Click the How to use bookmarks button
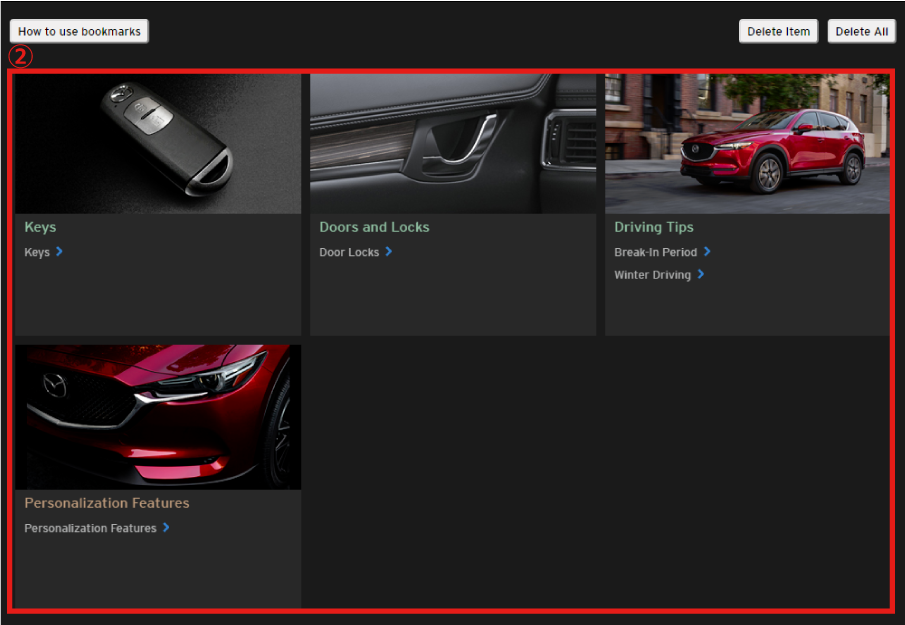Screen dimensions: 905x625 point(79,32)
